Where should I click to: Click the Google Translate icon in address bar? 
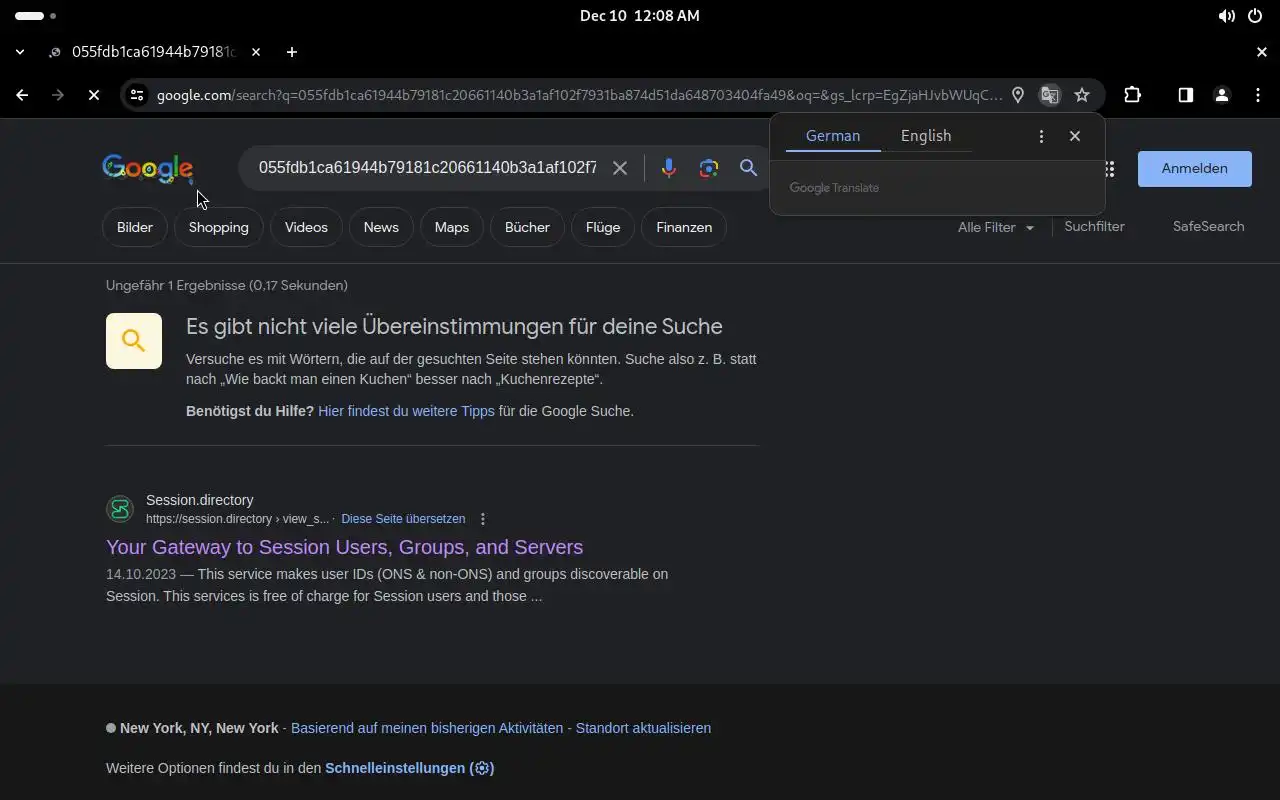click(1049, 95)
